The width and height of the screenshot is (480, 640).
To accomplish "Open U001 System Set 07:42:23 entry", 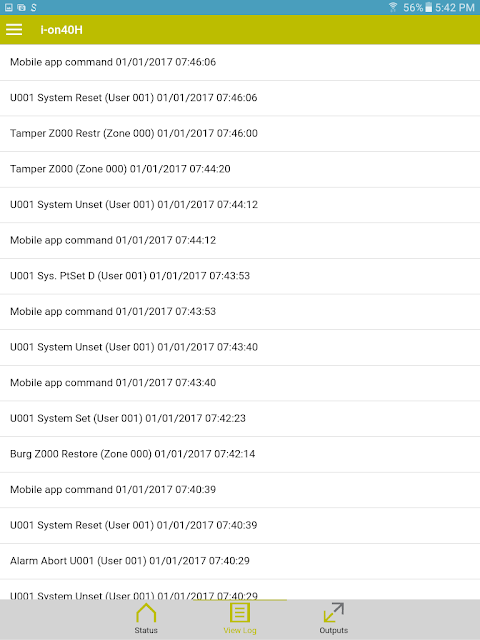I will (x=240, y=418).
